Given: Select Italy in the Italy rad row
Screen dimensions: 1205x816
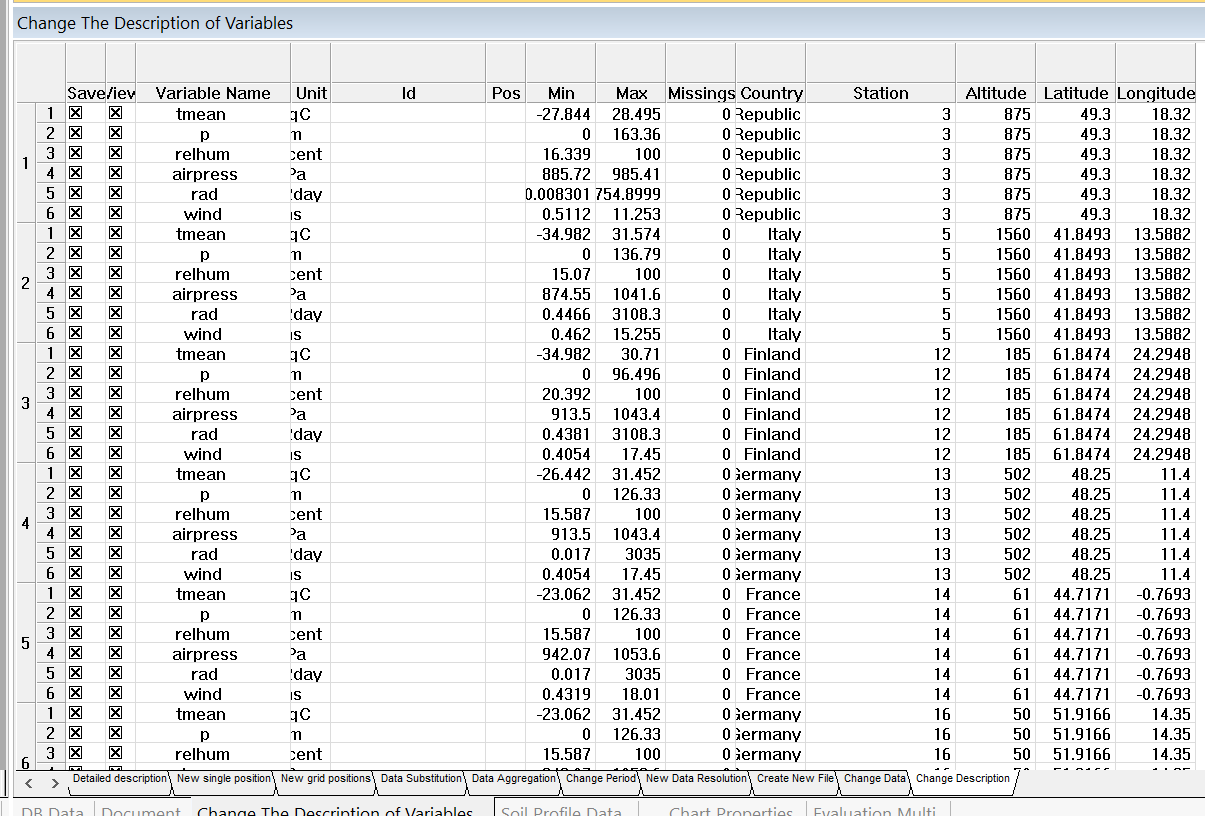Looking at the screenshot, I should (x=784, y=314).
